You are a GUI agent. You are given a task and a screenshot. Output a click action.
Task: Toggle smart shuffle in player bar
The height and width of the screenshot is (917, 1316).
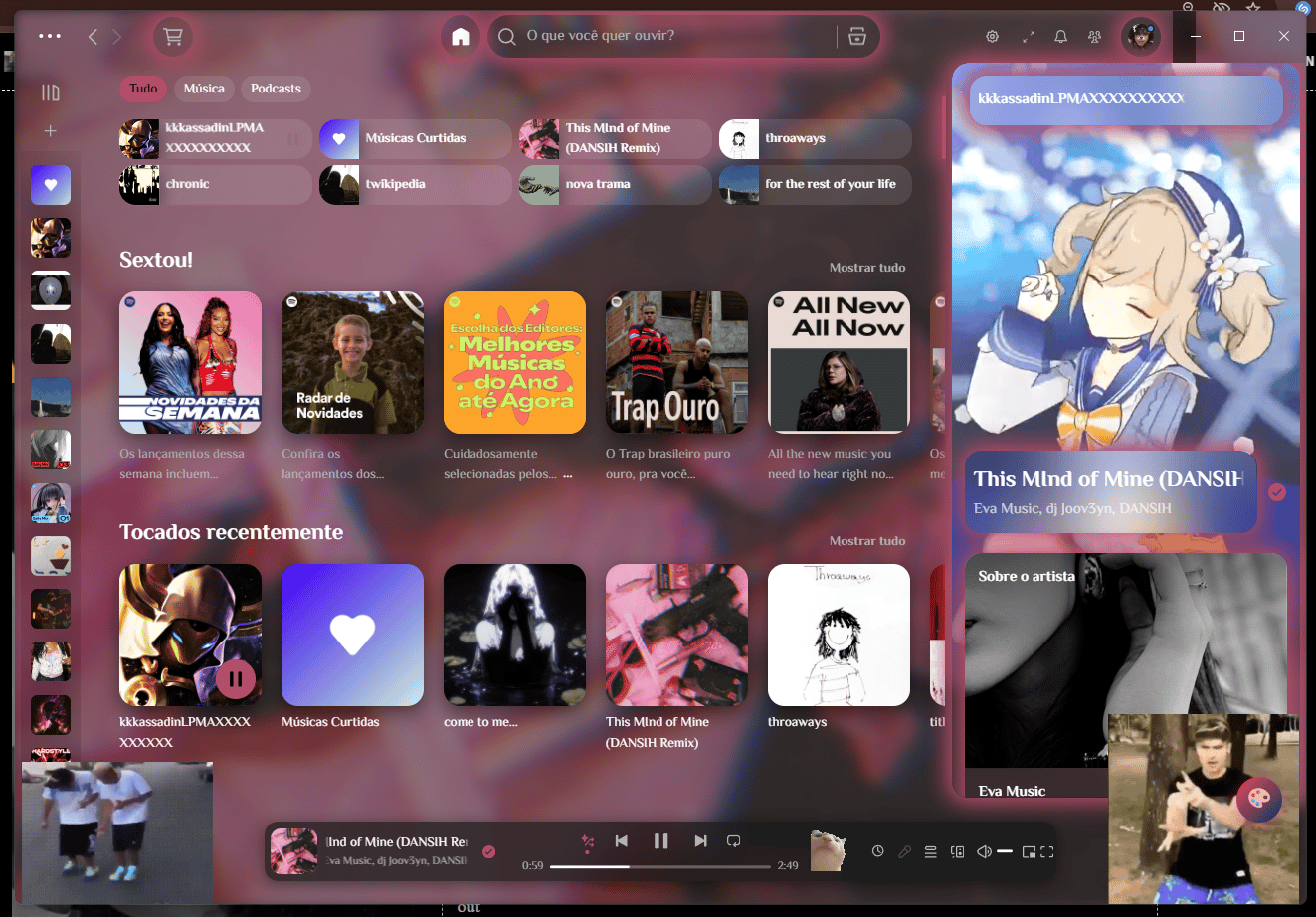tap(588, 842)
